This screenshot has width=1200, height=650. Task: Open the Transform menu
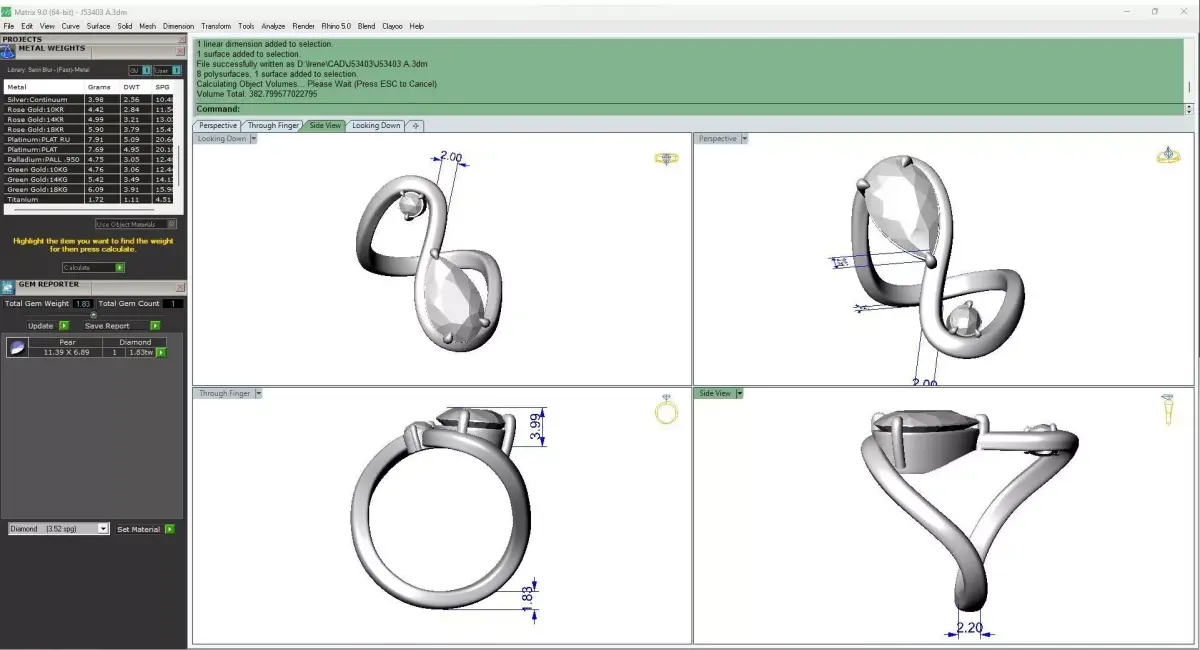[x=216, y=26]
